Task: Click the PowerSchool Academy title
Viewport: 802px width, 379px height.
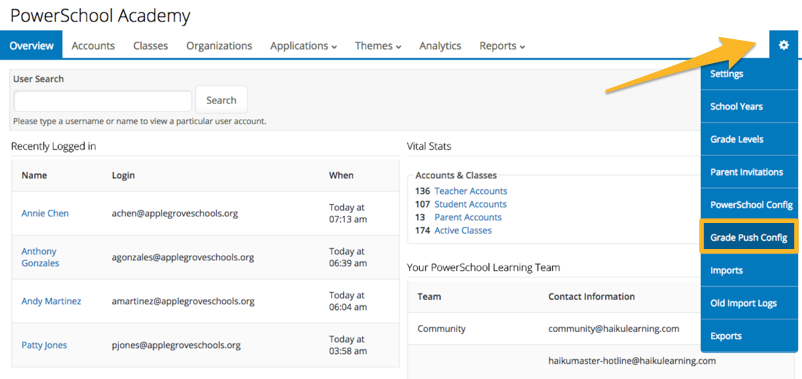Action: pos(100,16)
